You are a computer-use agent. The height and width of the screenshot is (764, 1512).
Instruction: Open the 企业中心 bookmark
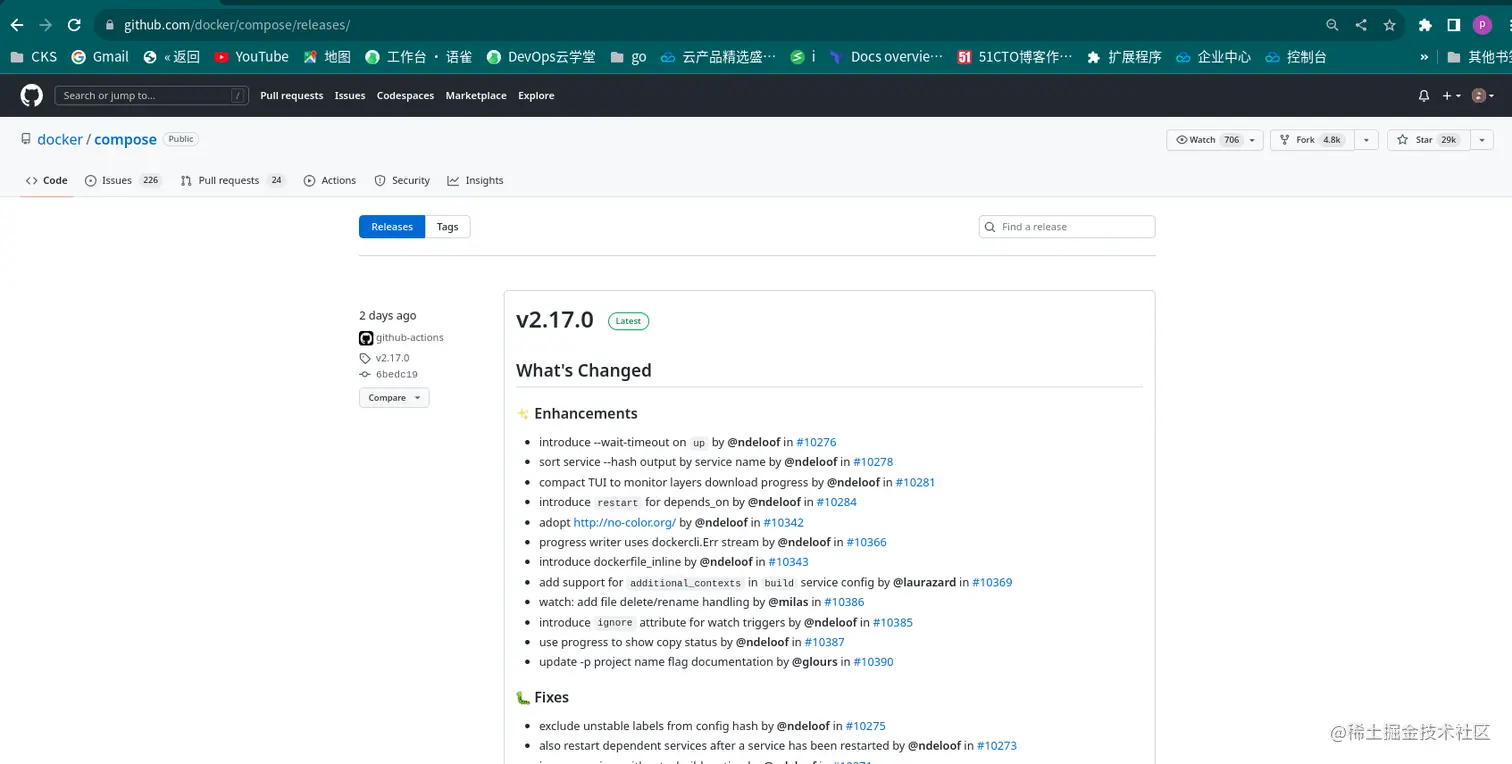(1214, 57)
